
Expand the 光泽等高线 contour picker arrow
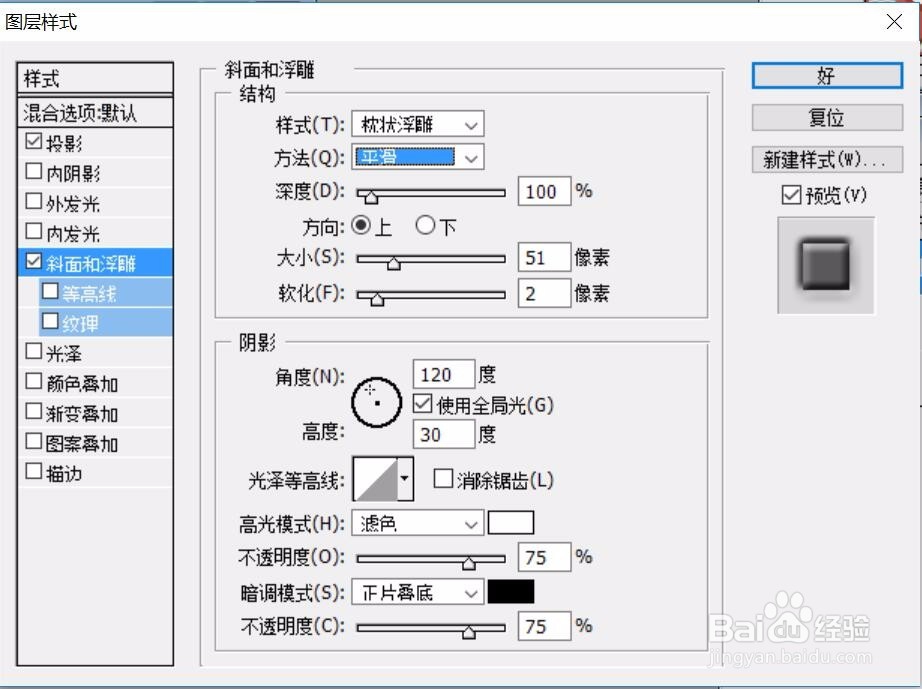tap(405, 479)
